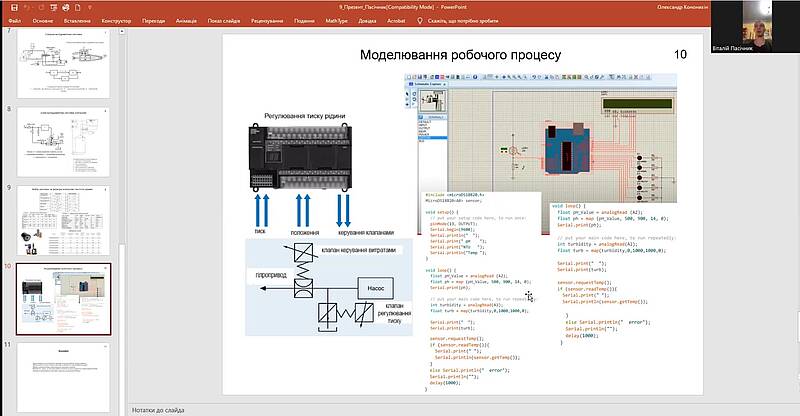
Task: Open the quick access toolbar customize dropdown
Action: pos(90,8)
